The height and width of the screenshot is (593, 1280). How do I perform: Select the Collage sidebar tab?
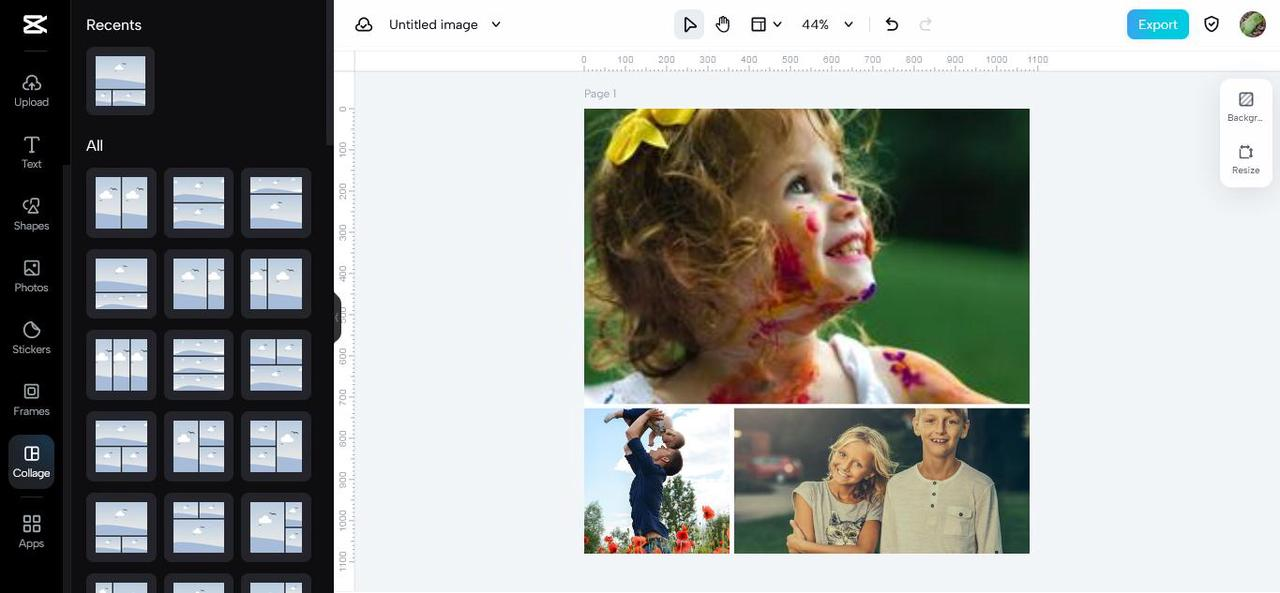(31, 462)
